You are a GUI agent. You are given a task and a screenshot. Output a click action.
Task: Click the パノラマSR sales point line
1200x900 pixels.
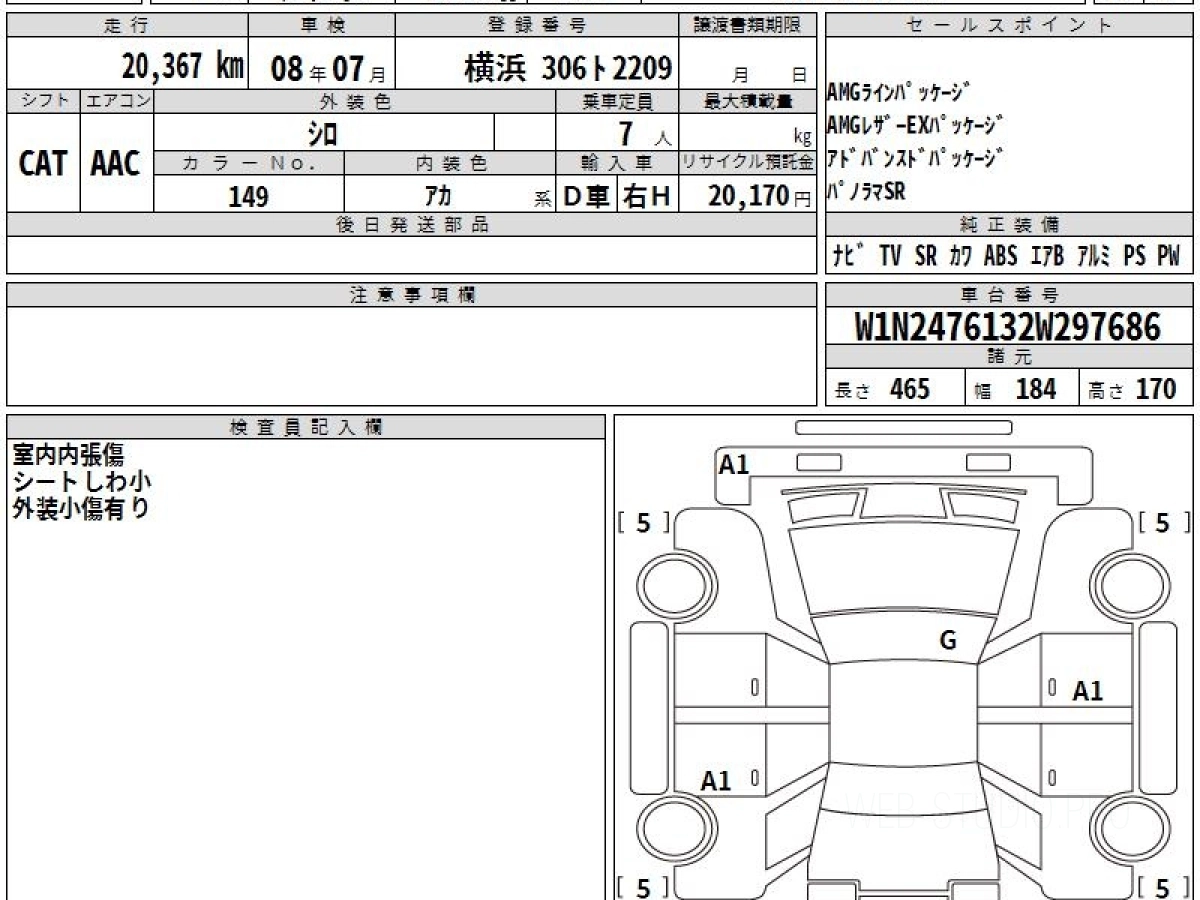coord(866,192)
